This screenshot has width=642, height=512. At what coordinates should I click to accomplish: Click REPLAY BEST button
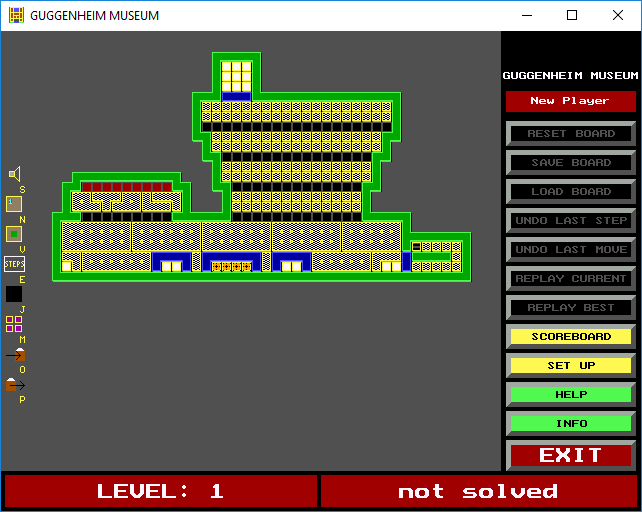click(x=571, y=308)
